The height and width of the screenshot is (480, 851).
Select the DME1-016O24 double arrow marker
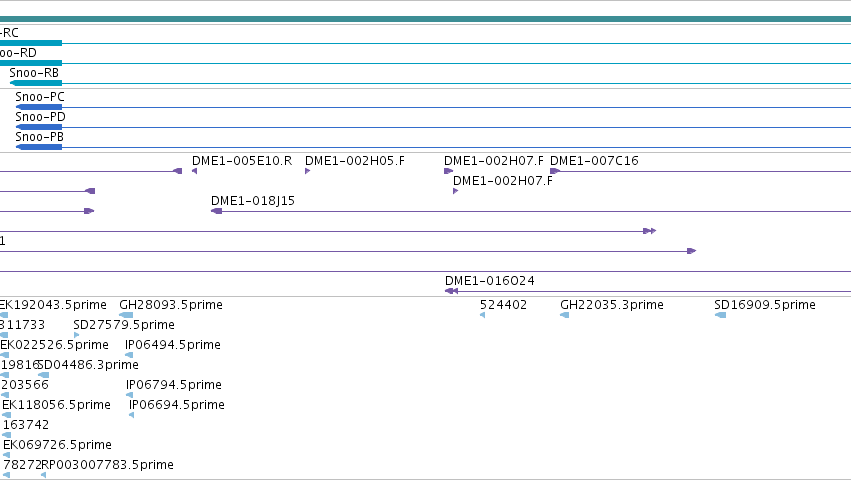(x=451, y=291)
